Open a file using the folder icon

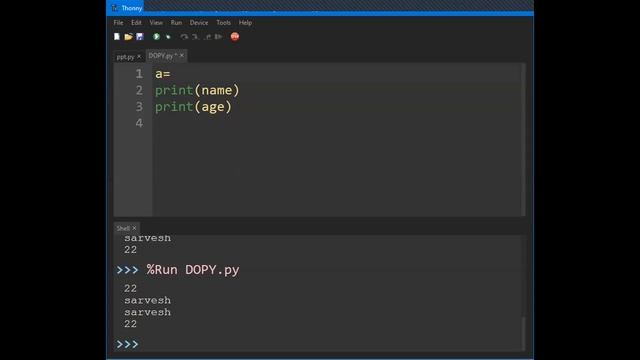[128, 37]
